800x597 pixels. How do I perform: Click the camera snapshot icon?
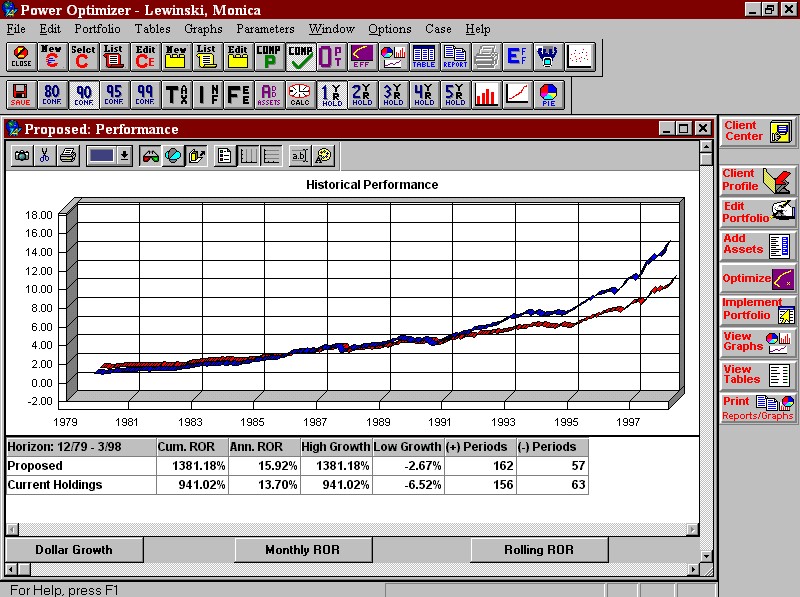click(x=21, y=155)
